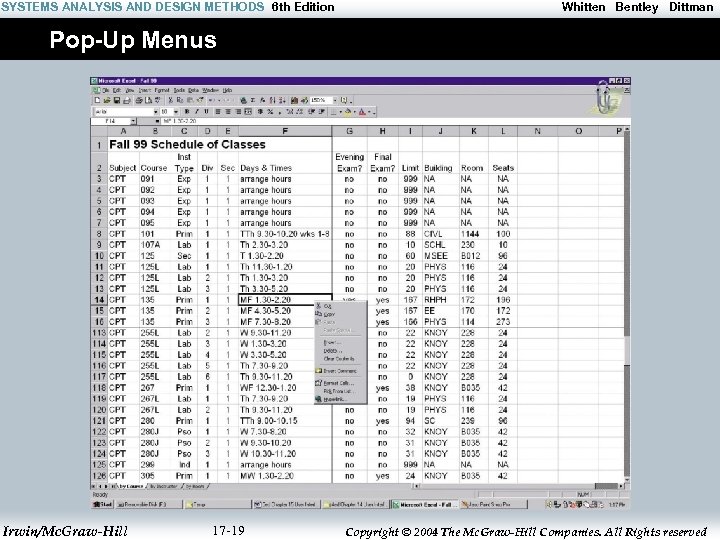Toggle Bold formatting
The width and height of the screenshot is (720, 540).
[x=187, y=112]
